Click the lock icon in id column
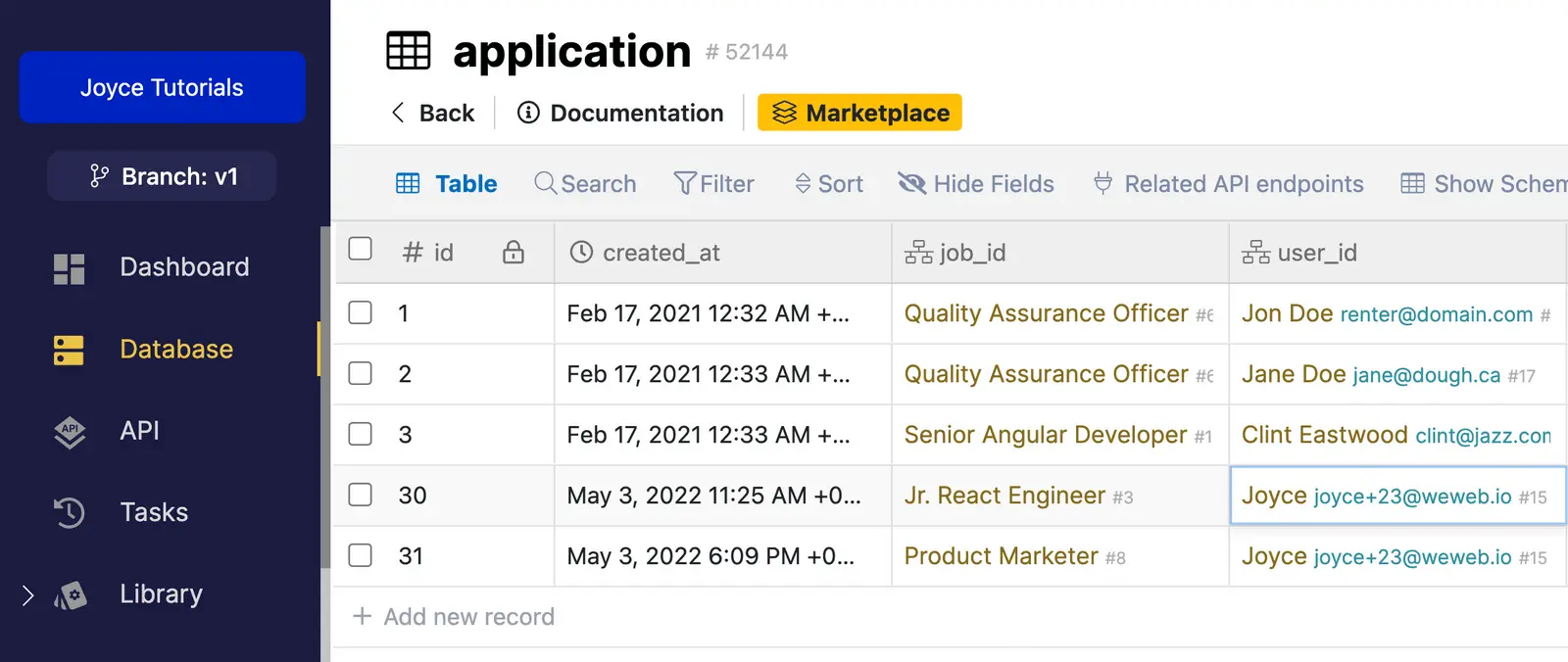Image resolution: width=1568 pixels, height=662 pixels. coord(513,253)
